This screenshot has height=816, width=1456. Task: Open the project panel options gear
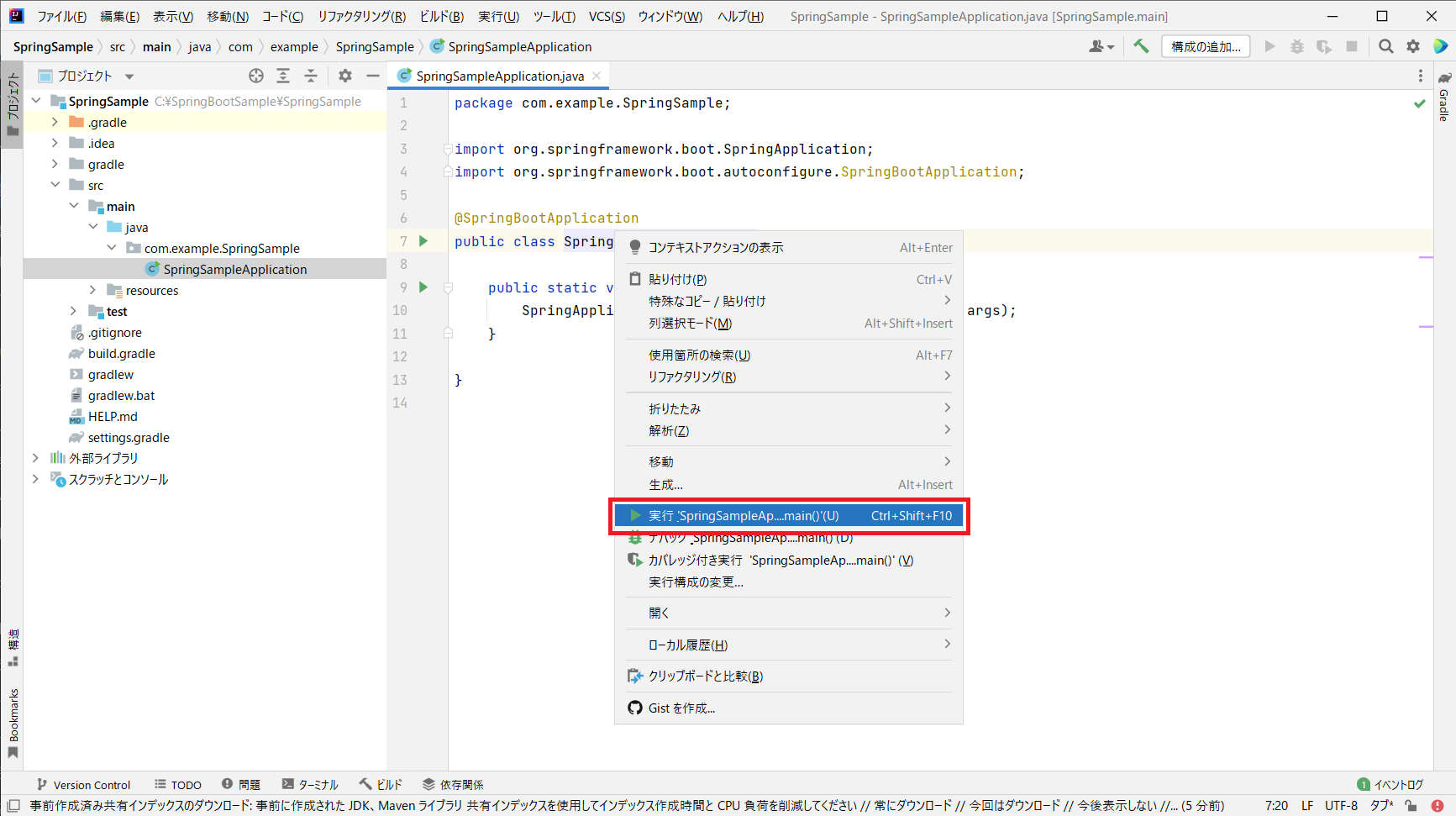tap(345, 76)
